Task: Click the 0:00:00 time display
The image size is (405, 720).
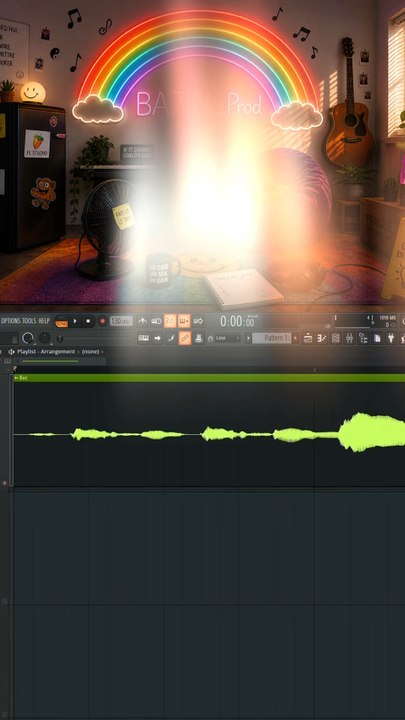Action: (x=237, y=321)
